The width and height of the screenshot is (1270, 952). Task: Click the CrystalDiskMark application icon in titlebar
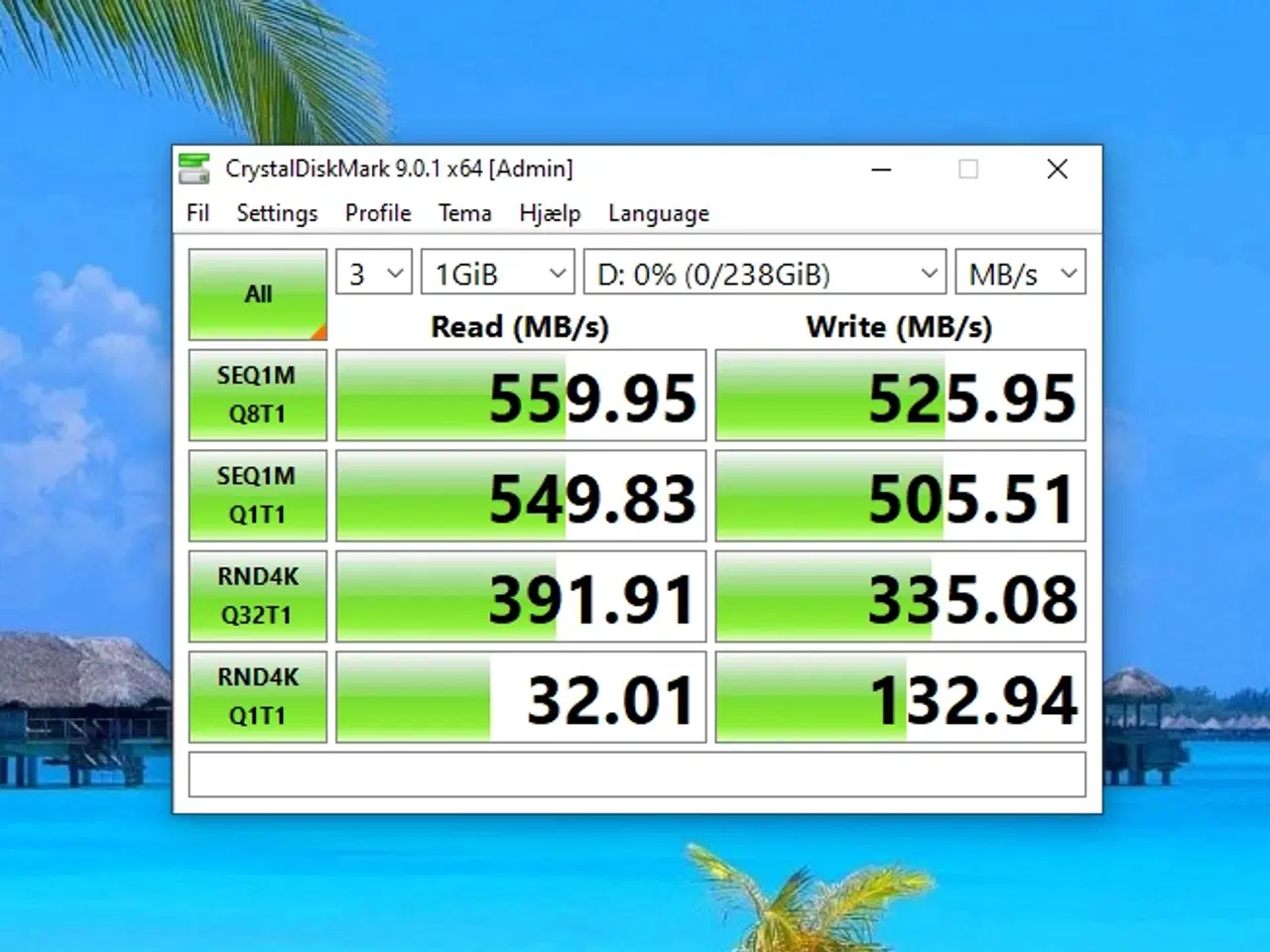point(194,169)
